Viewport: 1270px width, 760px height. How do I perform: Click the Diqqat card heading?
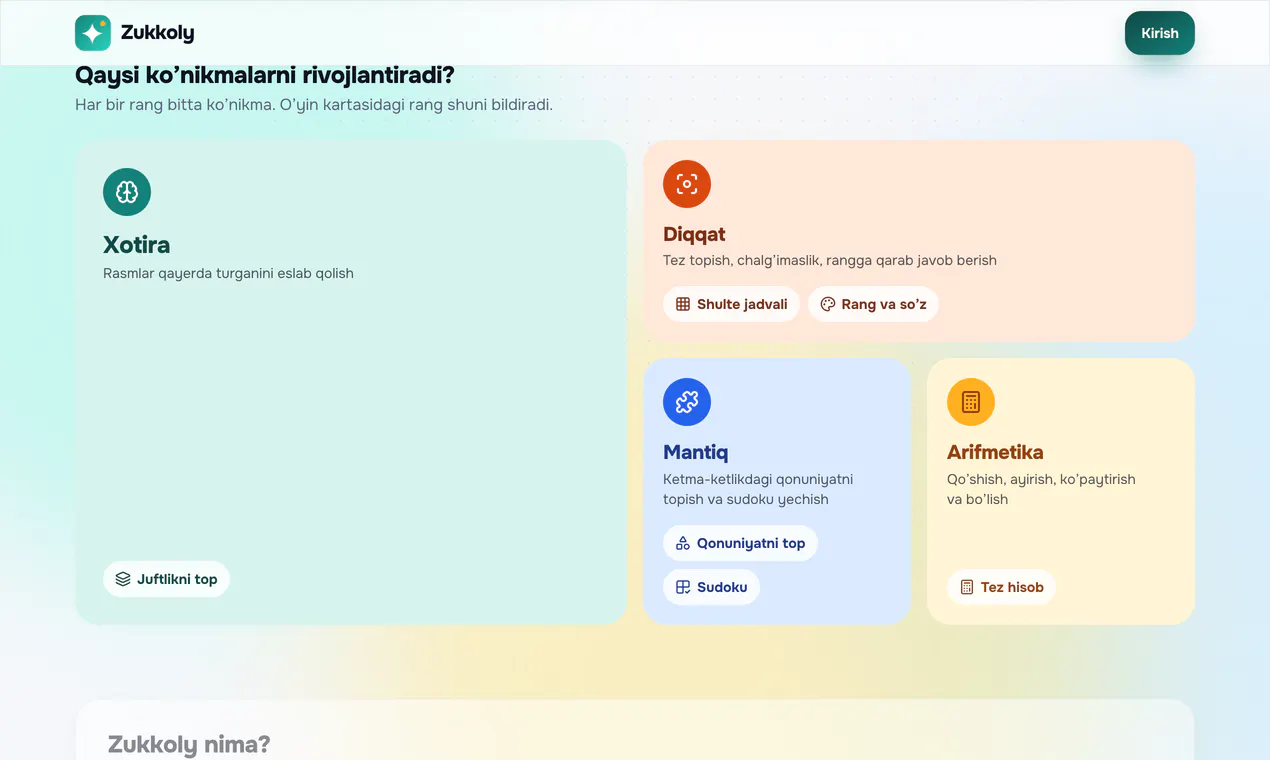[694, 235]
